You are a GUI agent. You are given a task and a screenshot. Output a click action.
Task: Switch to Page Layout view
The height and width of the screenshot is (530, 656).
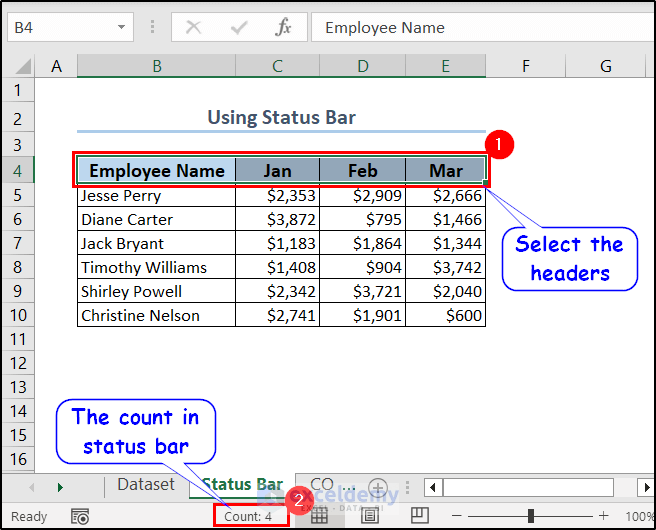click(x=369, y=515)
